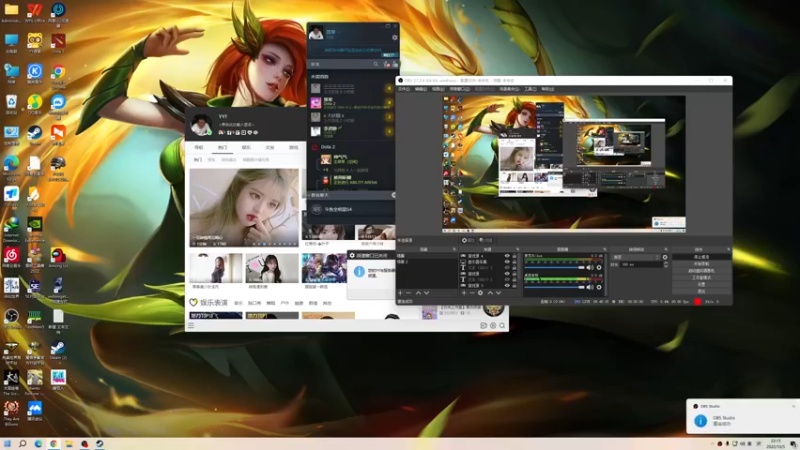Toggle lock on 显示器采集 source

(x=514, y=262)
